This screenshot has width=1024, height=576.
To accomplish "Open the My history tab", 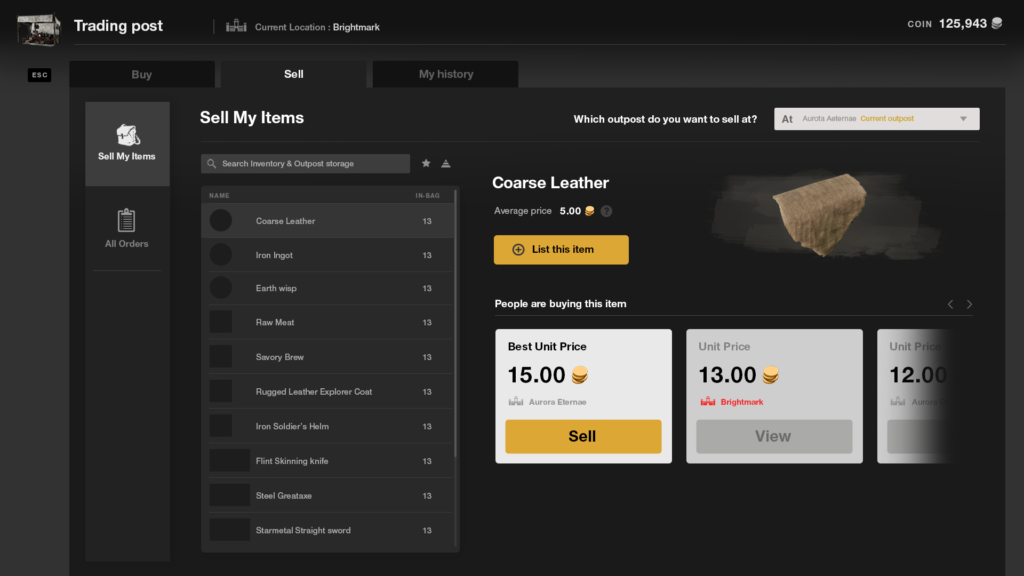I will [x=446, y=74].
